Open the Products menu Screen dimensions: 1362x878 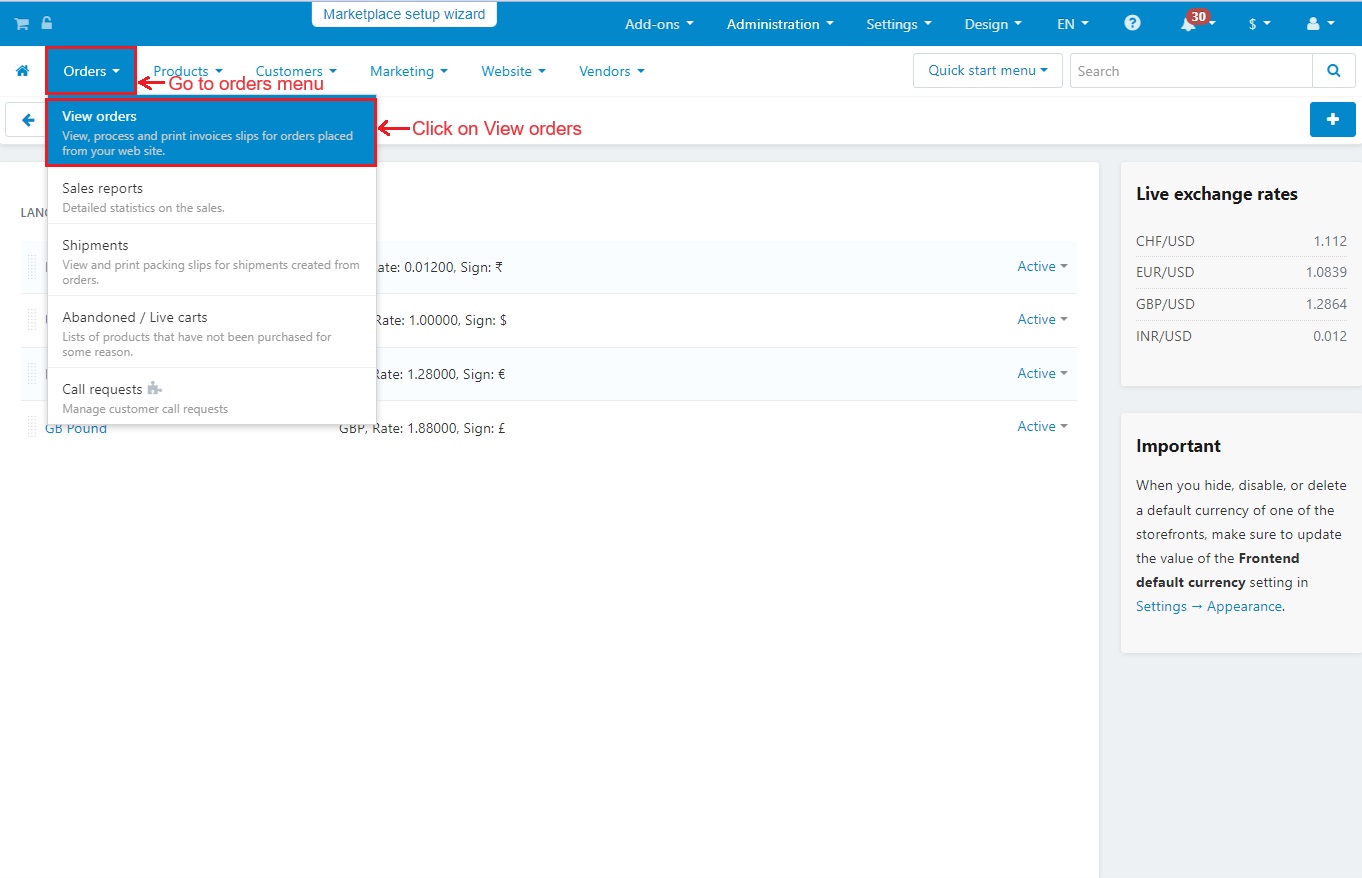188,71
